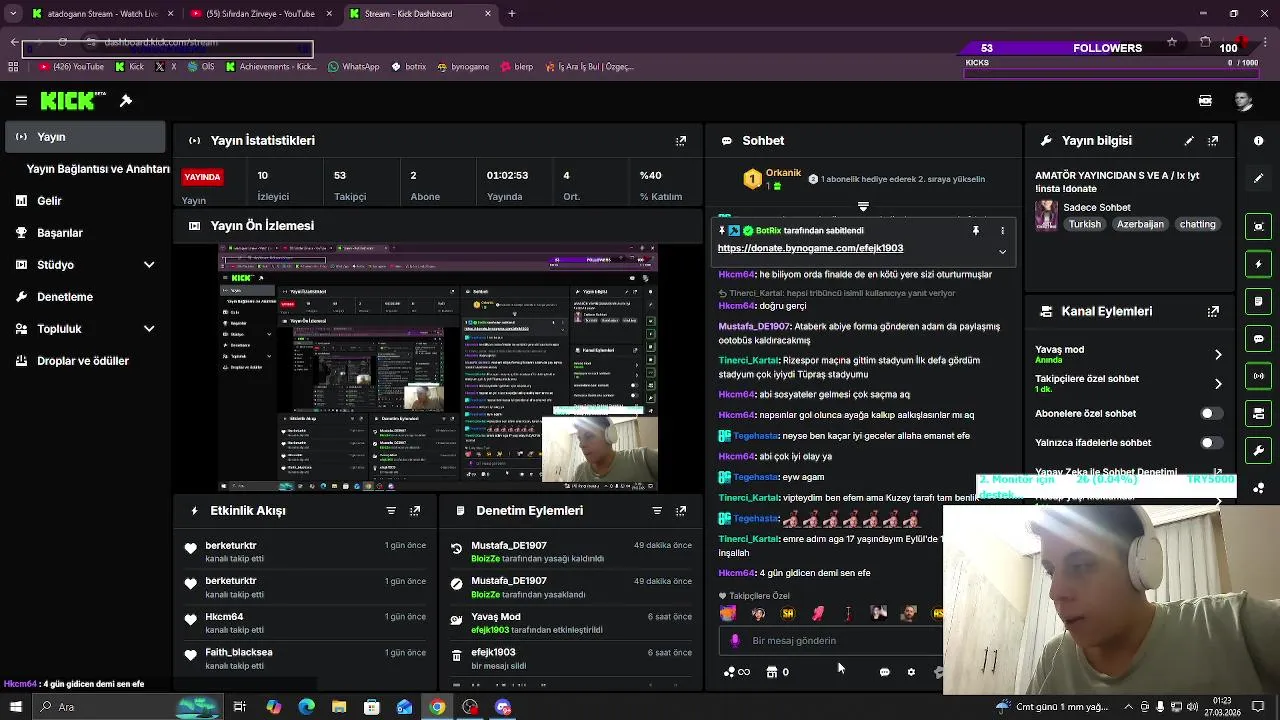Open the three-dot menu on pinned message
Image resolution: width=1280 pixels, height=720 pixels.
tap(1002, 231)
